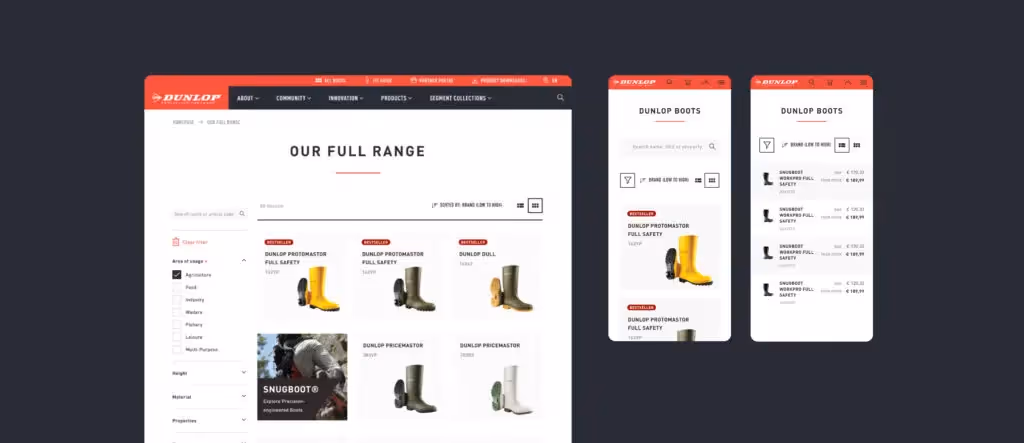The width and height of the screenshot is (1024, 443).
Task: Open the Products navigation menu
Action: click(x=396, y=98)
